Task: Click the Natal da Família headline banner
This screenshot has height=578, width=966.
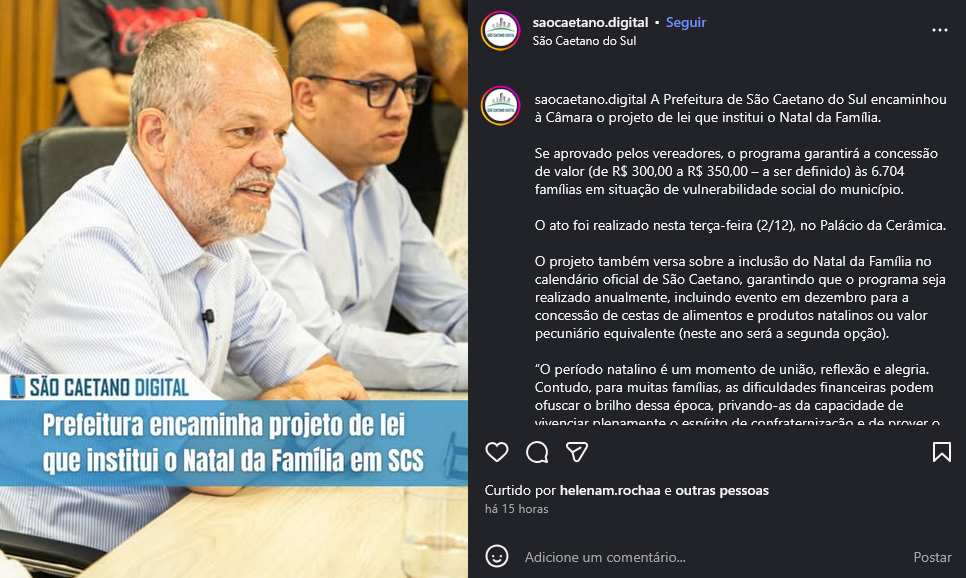Action: (233, 444)
